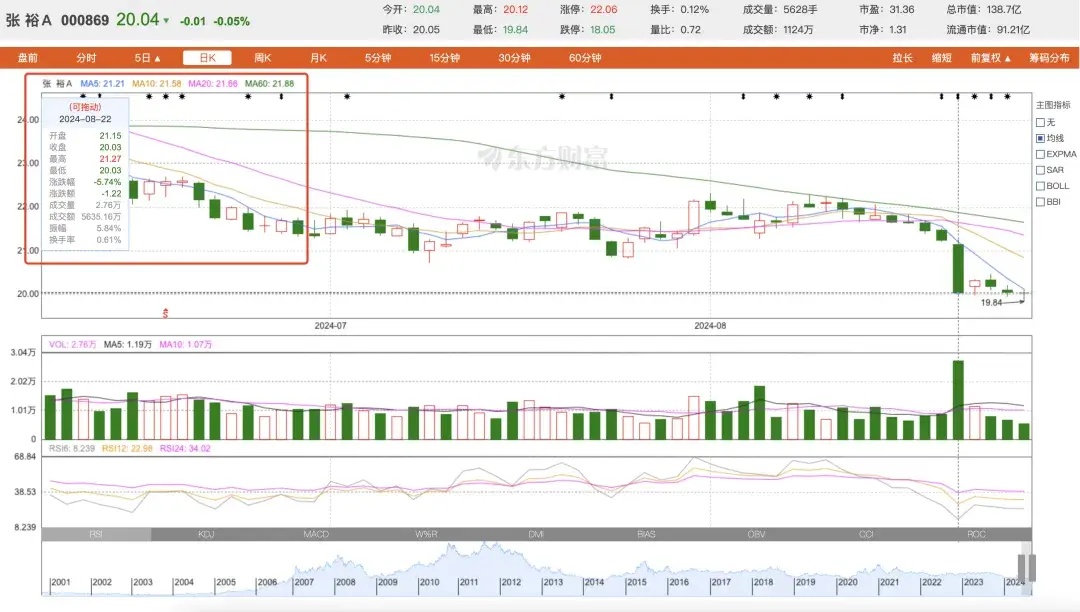Switch to the 60分钟 chart tab
The height and width of the screenshot is (612, 1080).
(585, 58)
